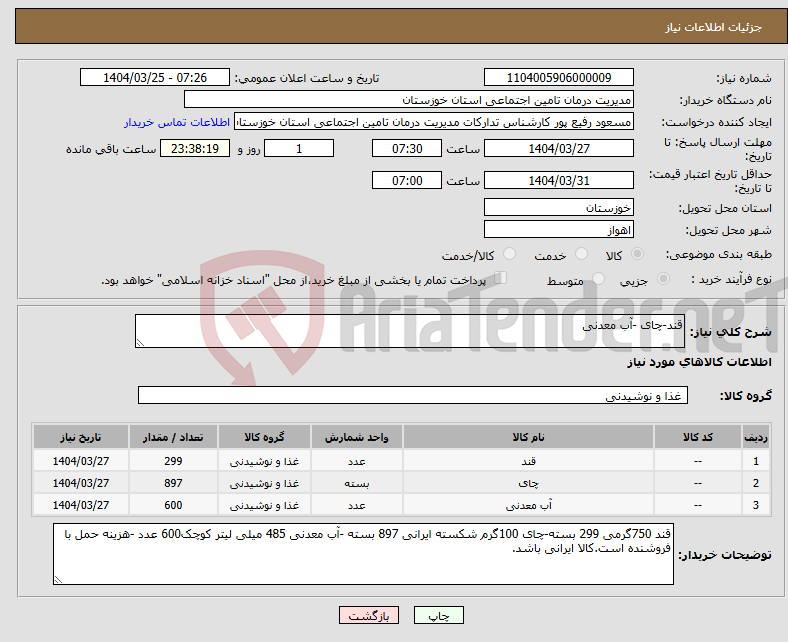Click the شماره نیاز number field
Image resolution: width=788 pixels, height=642 pixels.
tap(559, 78)
